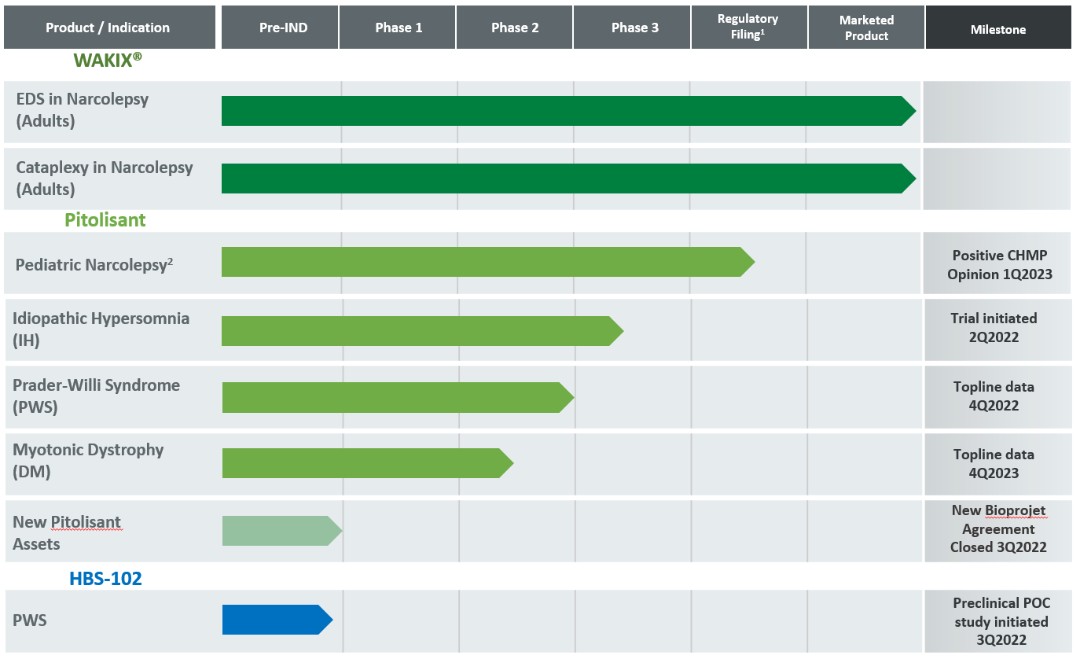The width and height of the screenshot is (1080, 659).
Task: Select the Cataplexy in Narcolepsy (Adults) label
Action: tap(104, 178)
